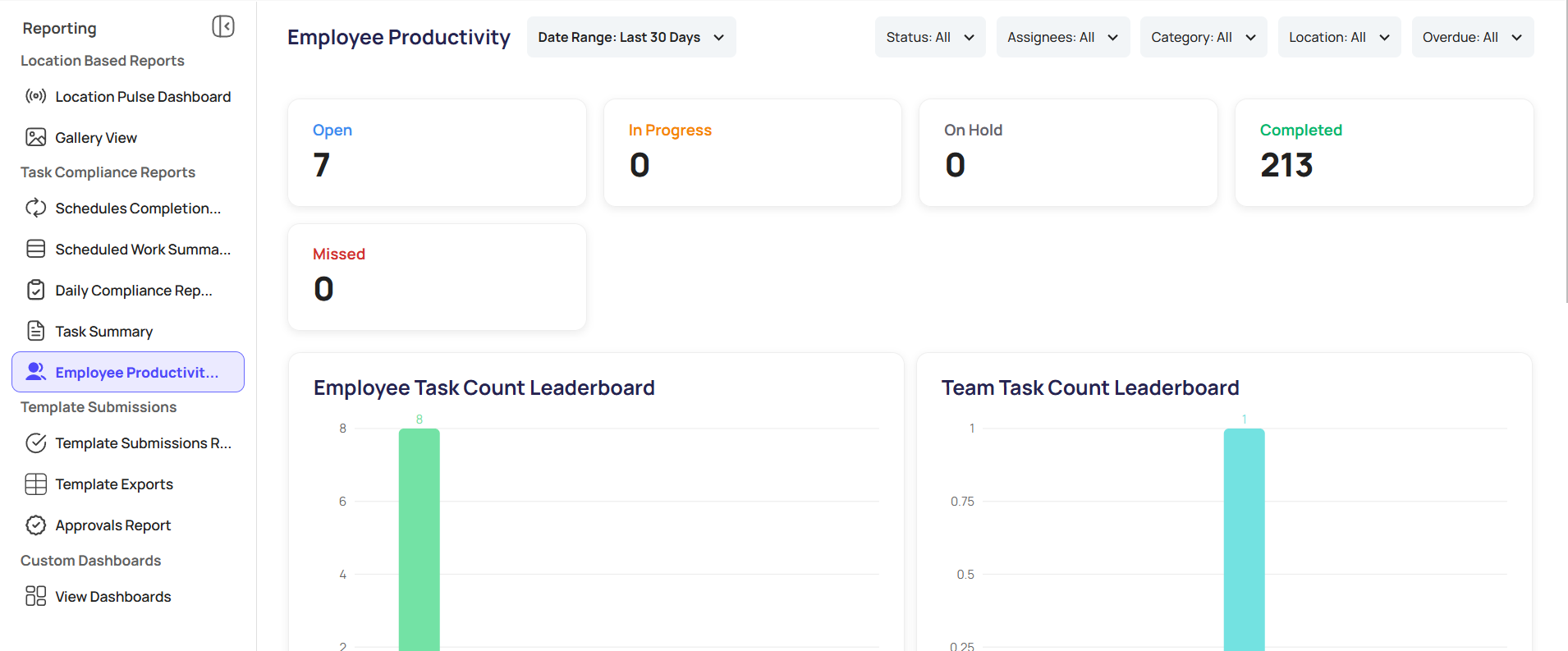Expand the Overdue filter dropdown

click(1473, 37)
